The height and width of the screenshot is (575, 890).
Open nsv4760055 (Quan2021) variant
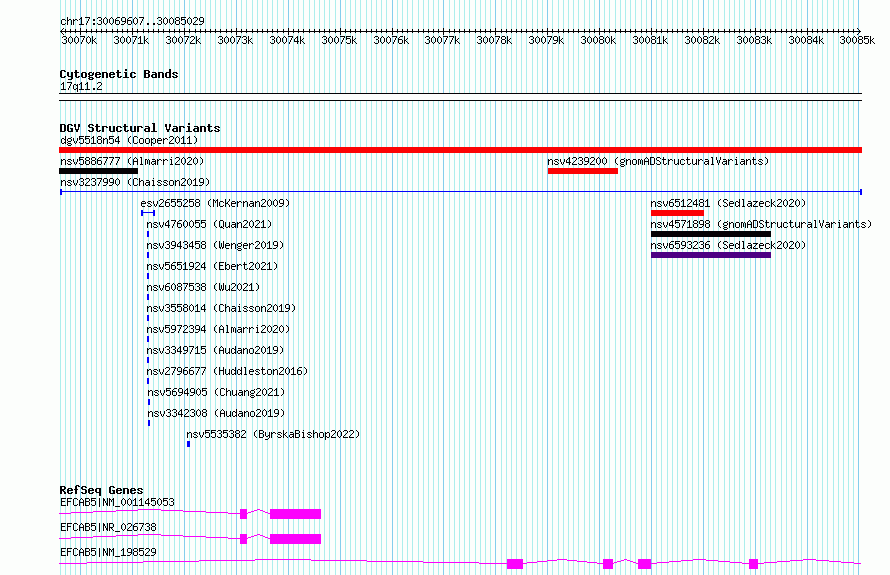[209, 224]
